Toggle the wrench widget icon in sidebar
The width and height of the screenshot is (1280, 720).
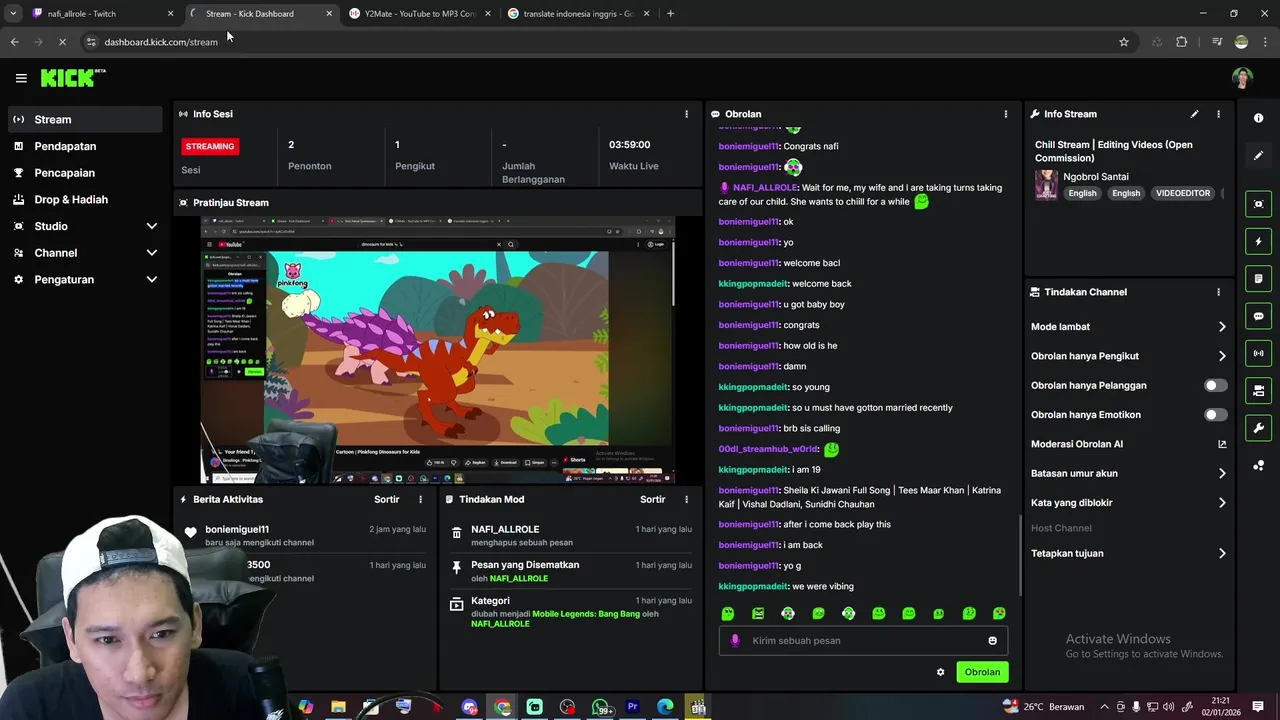click(x=1258, y=428)
